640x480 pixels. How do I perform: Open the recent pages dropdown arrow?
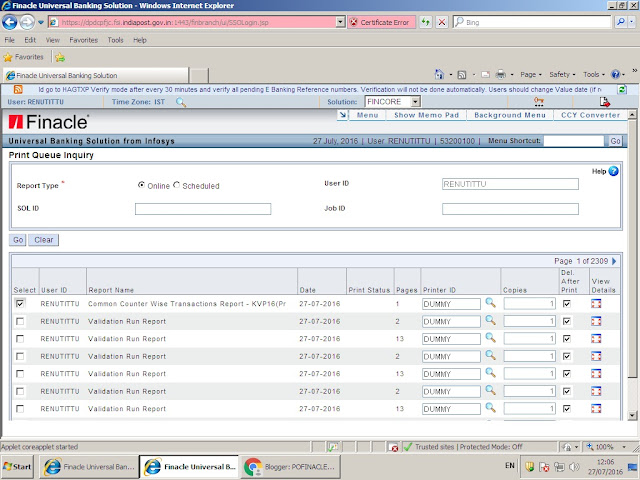pos(41,22)
